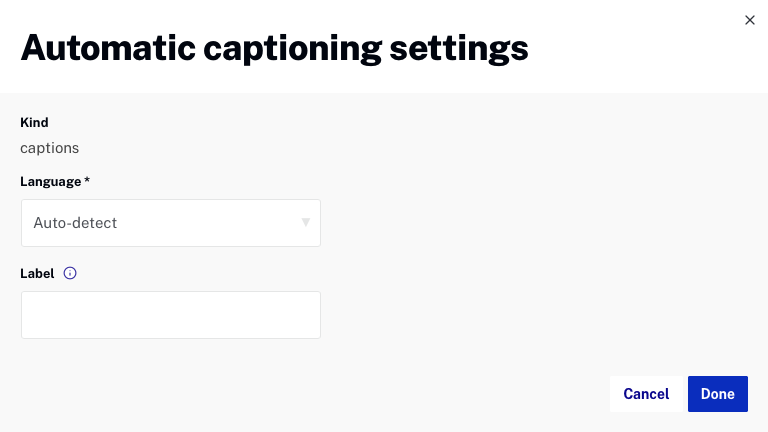Click the info icon beside Label
Image resolution: width=768 pixels, height=432 pixels.
(x=70, y=272)
